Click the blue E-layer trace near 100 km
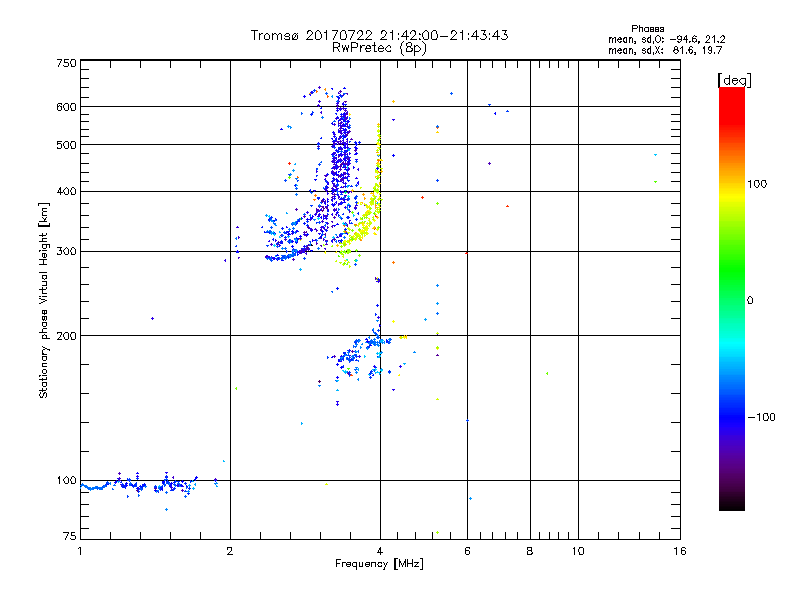 140,485
